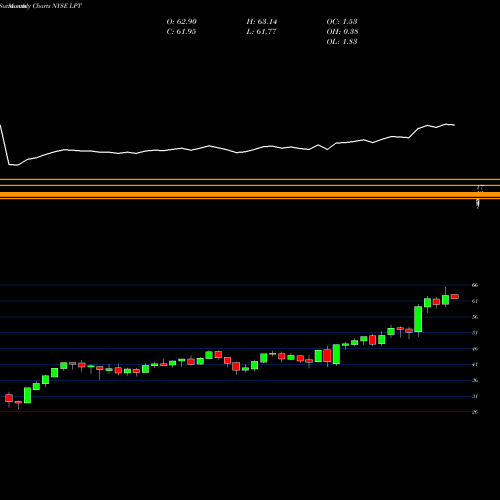This screenshot has height=500, width=500.
Task: Click the '61' price axis label
Action: [x=475, y=301]
